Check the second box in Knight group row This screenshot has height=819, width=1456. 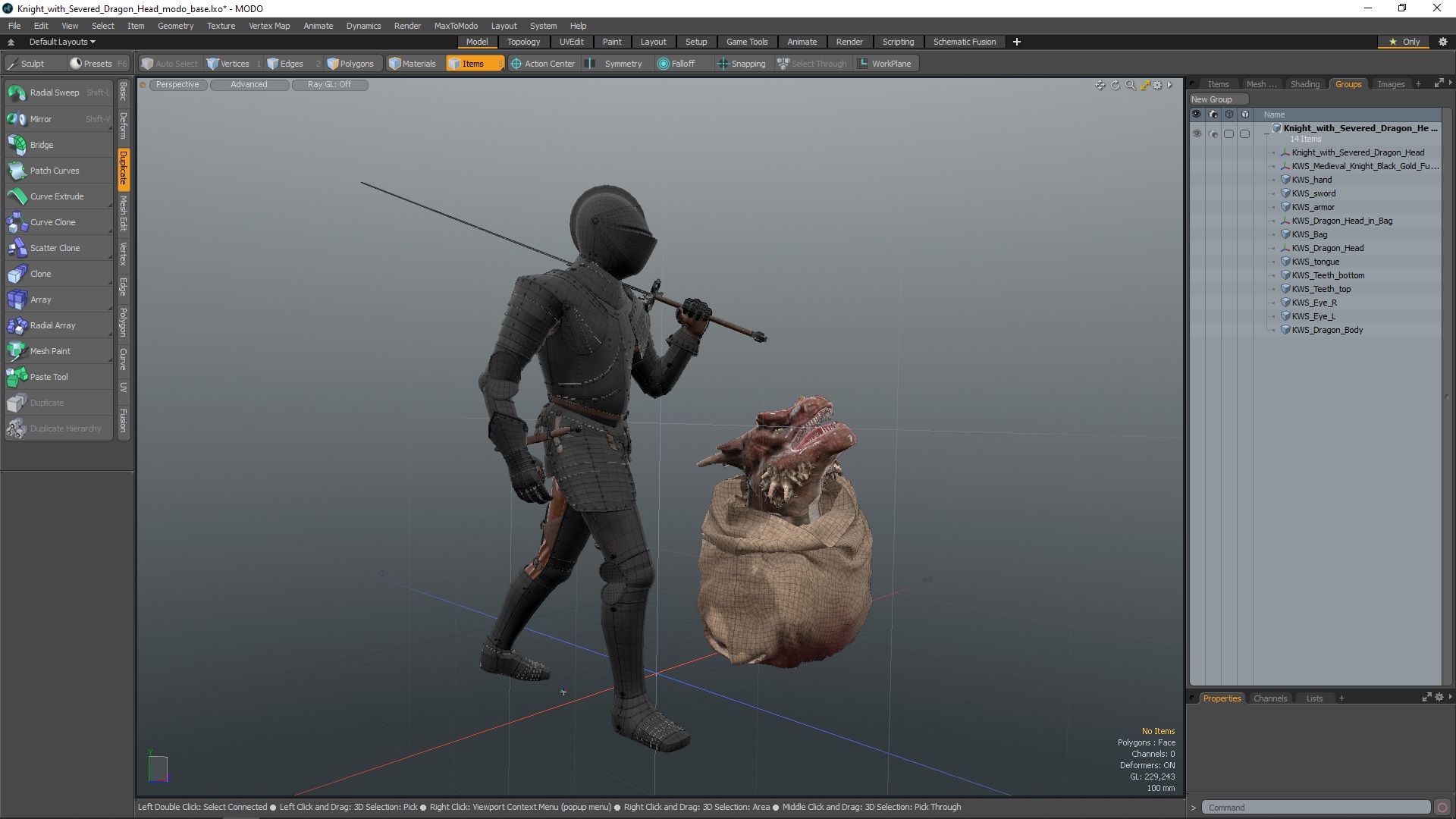[1244, 133]
